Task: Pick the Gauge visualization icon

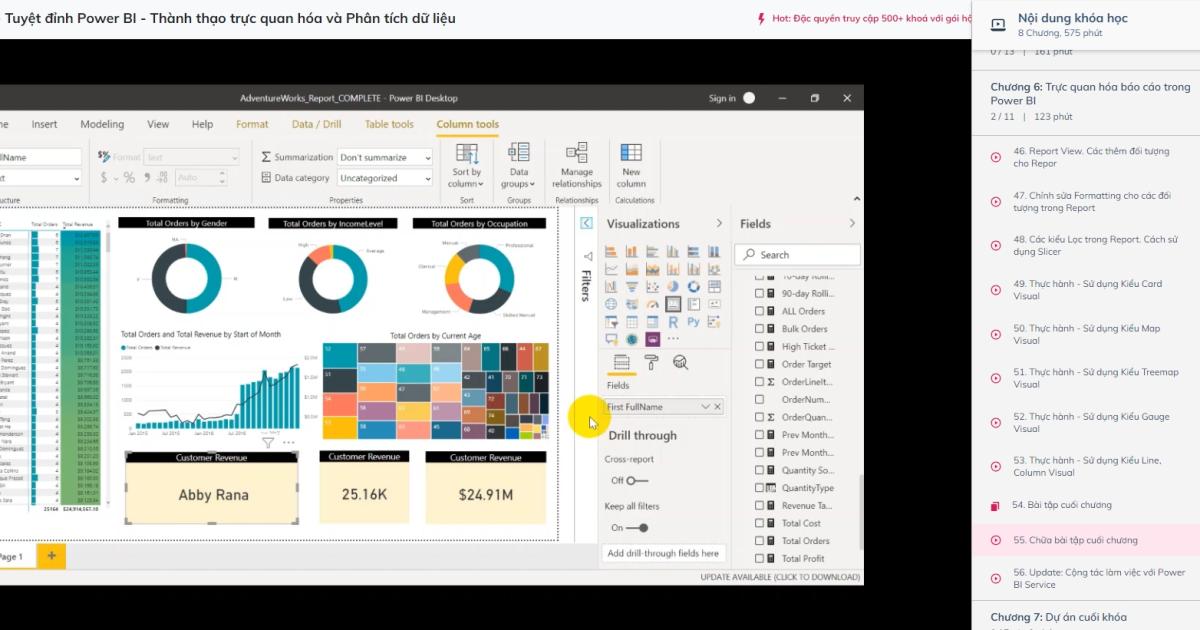Action: 652,304
